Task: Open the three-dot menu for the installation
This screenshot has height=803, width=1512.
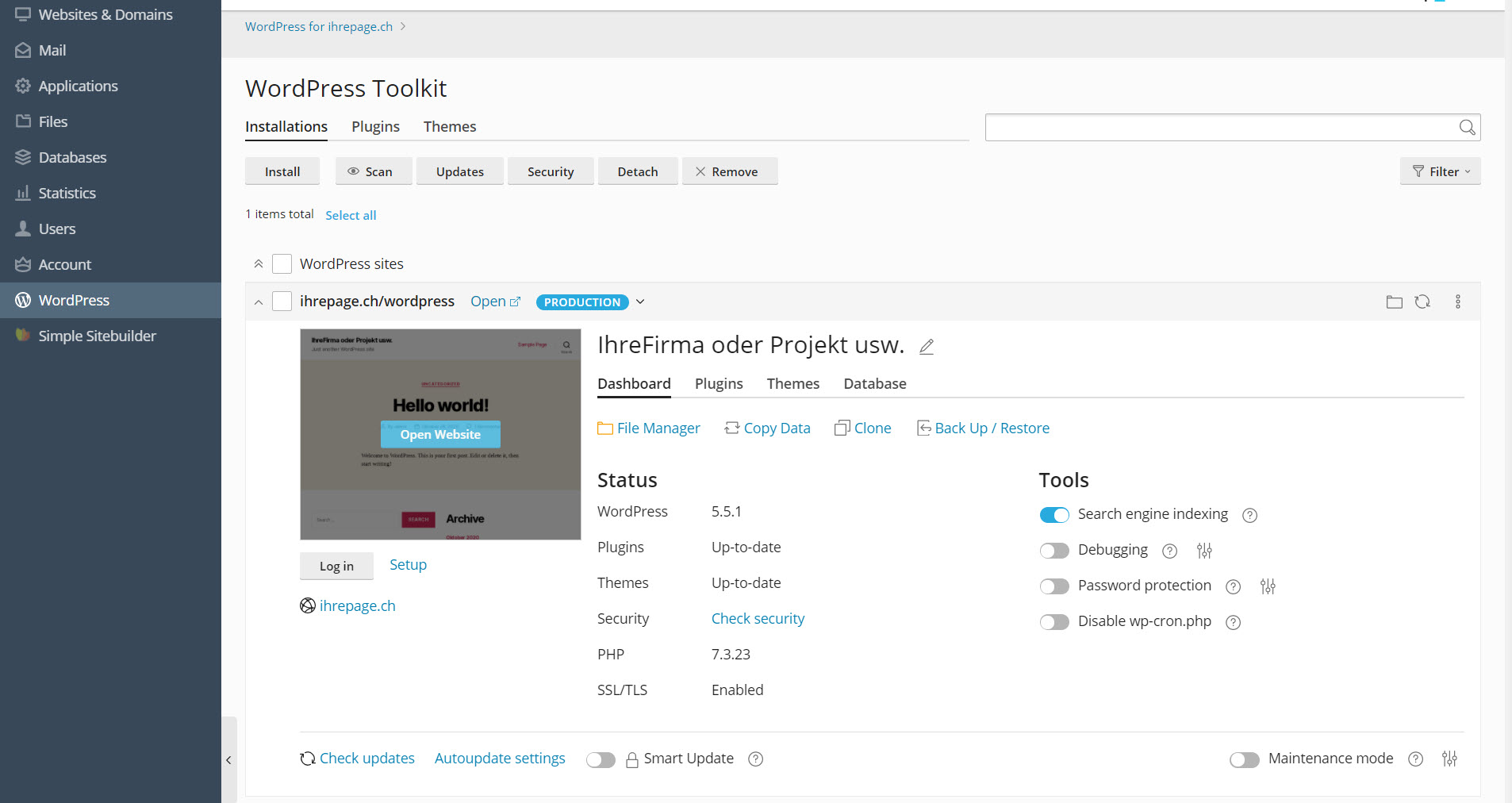Action: [1458, 302]
